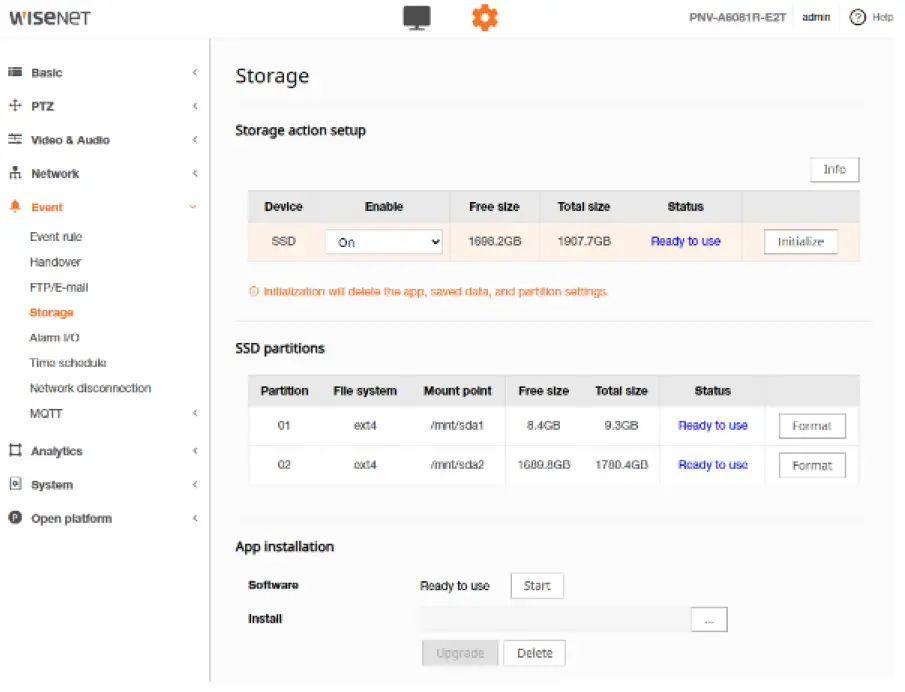905x692 pixels.
Task: Open the SSD Enable dropdown
Action: pyautogui.click(x=384, y=242)
